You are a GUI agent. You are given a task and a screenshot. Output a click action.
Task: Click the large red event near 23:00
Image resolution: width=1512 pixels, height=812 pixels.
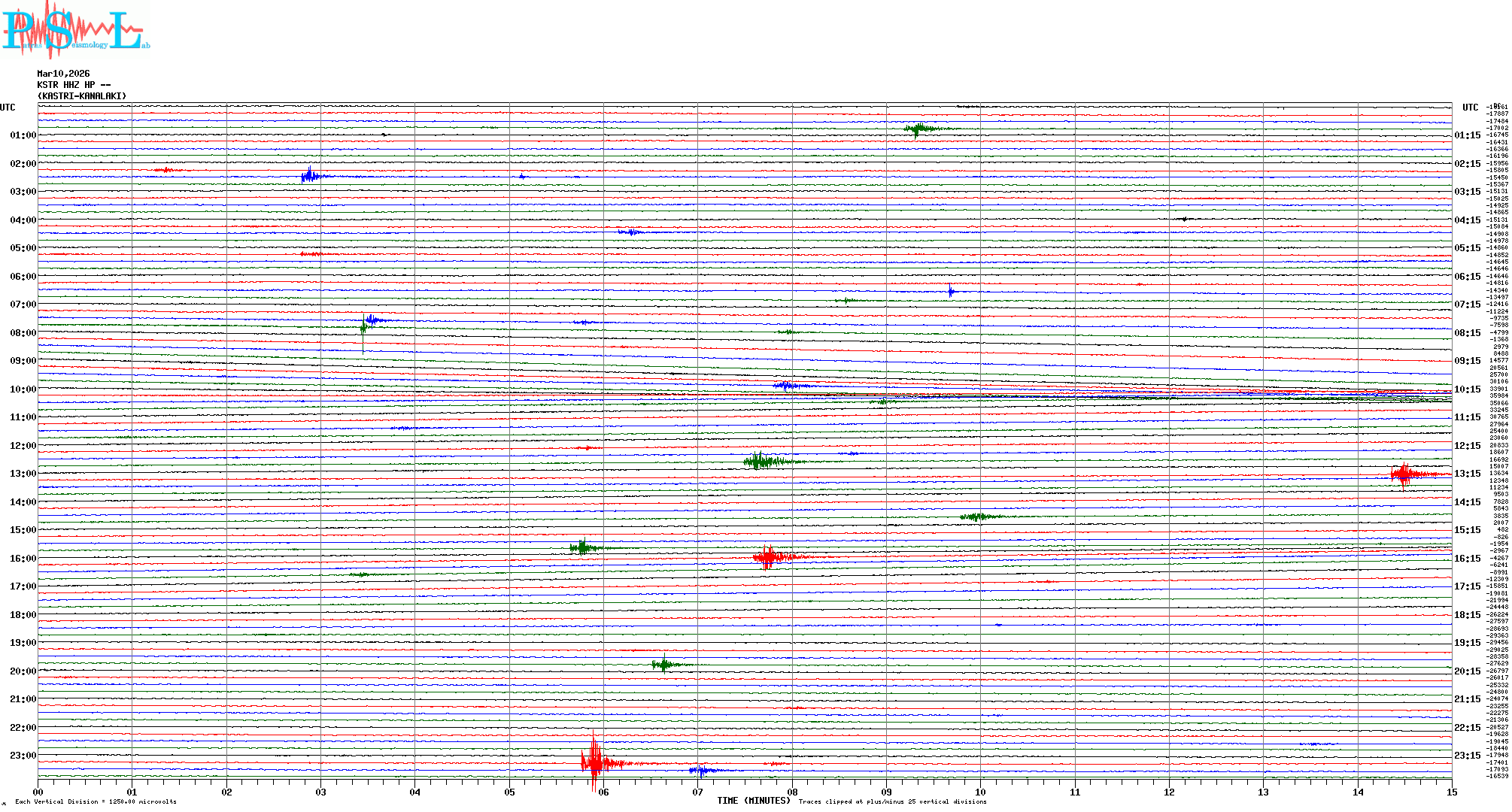[x=594, y=762]
